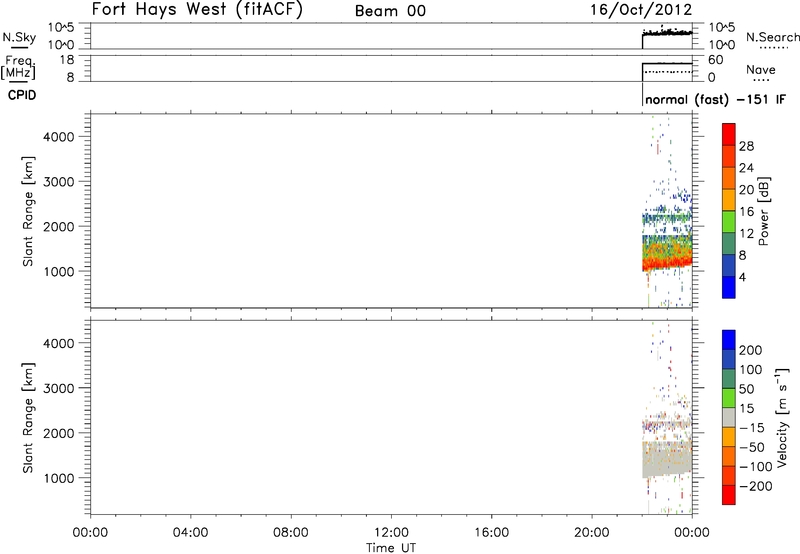Select the 'Freq. [MHz]' legend label
The image size is (800, 554).
[x=18, y=67]
